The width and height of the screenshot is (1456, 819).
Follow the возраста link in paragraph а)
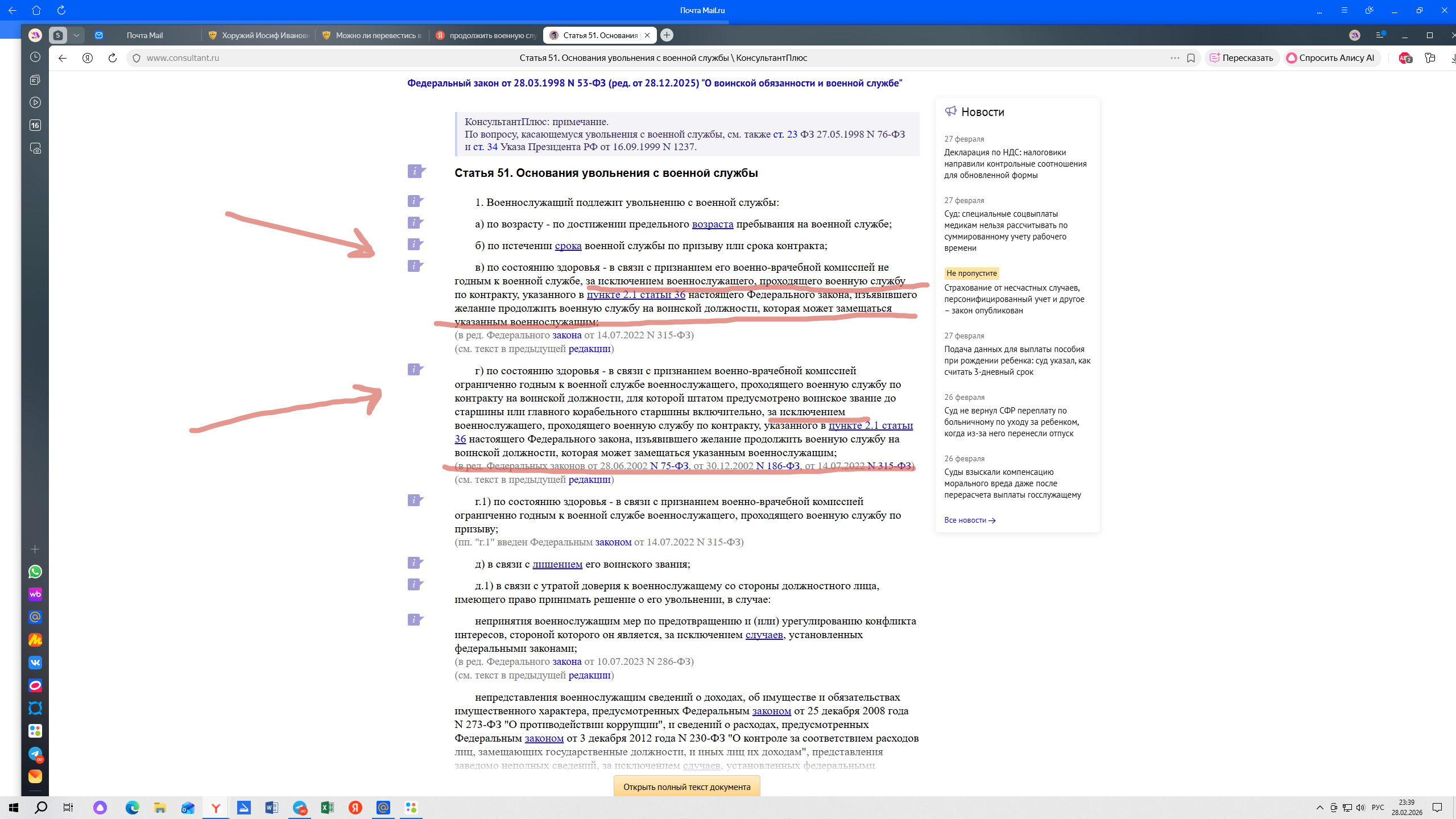click(713, 224)
